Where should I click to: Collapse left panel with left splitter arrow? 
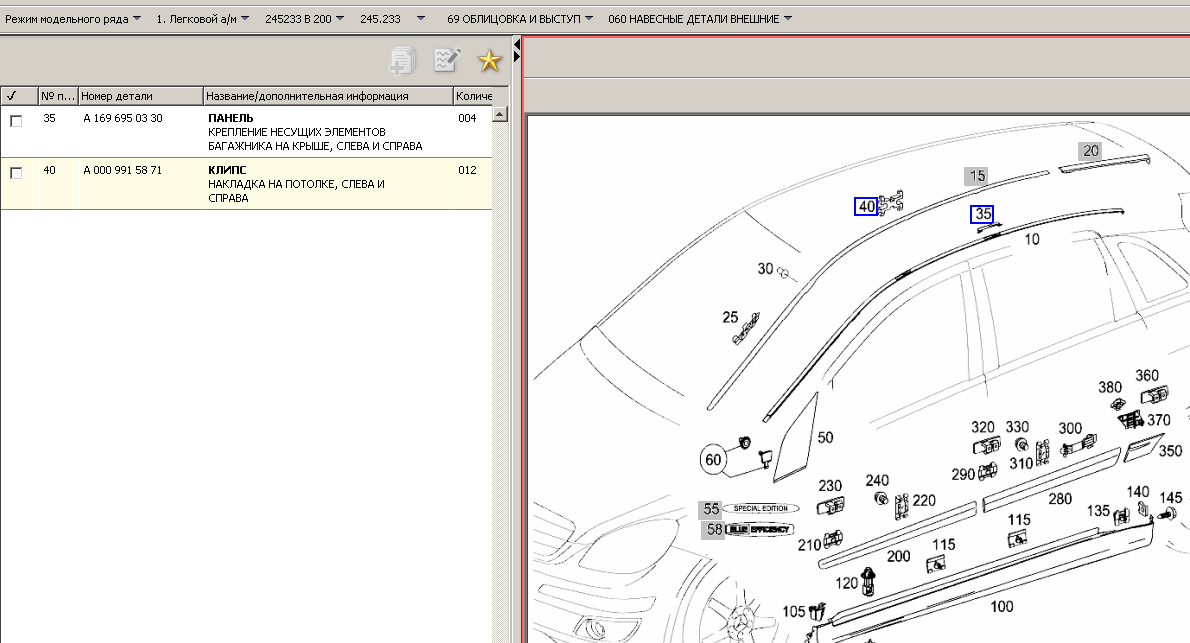pos(516,45)
